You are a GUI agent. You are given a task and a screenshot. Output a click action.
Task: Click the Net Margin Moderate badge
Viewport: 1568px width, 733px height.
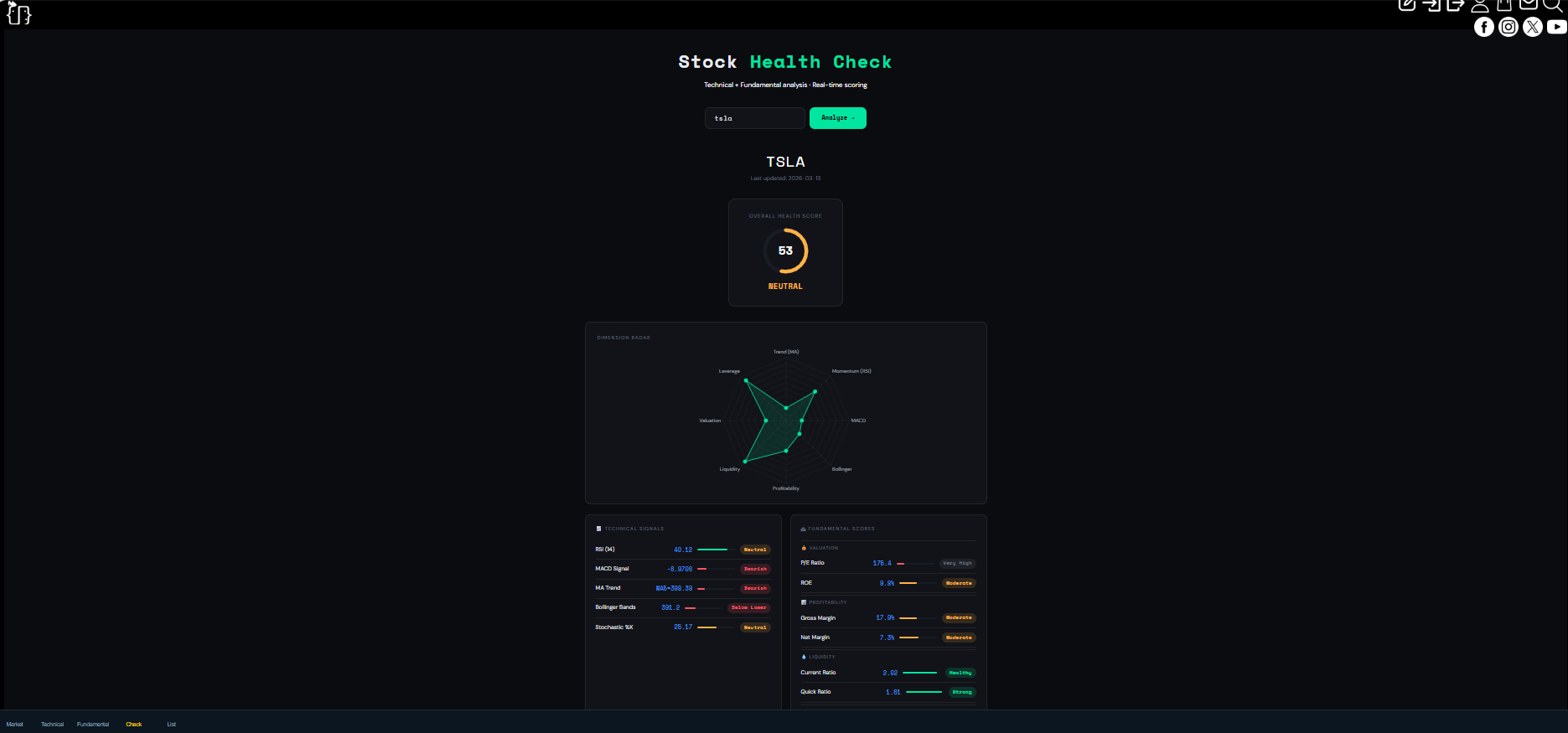point(959,638)
